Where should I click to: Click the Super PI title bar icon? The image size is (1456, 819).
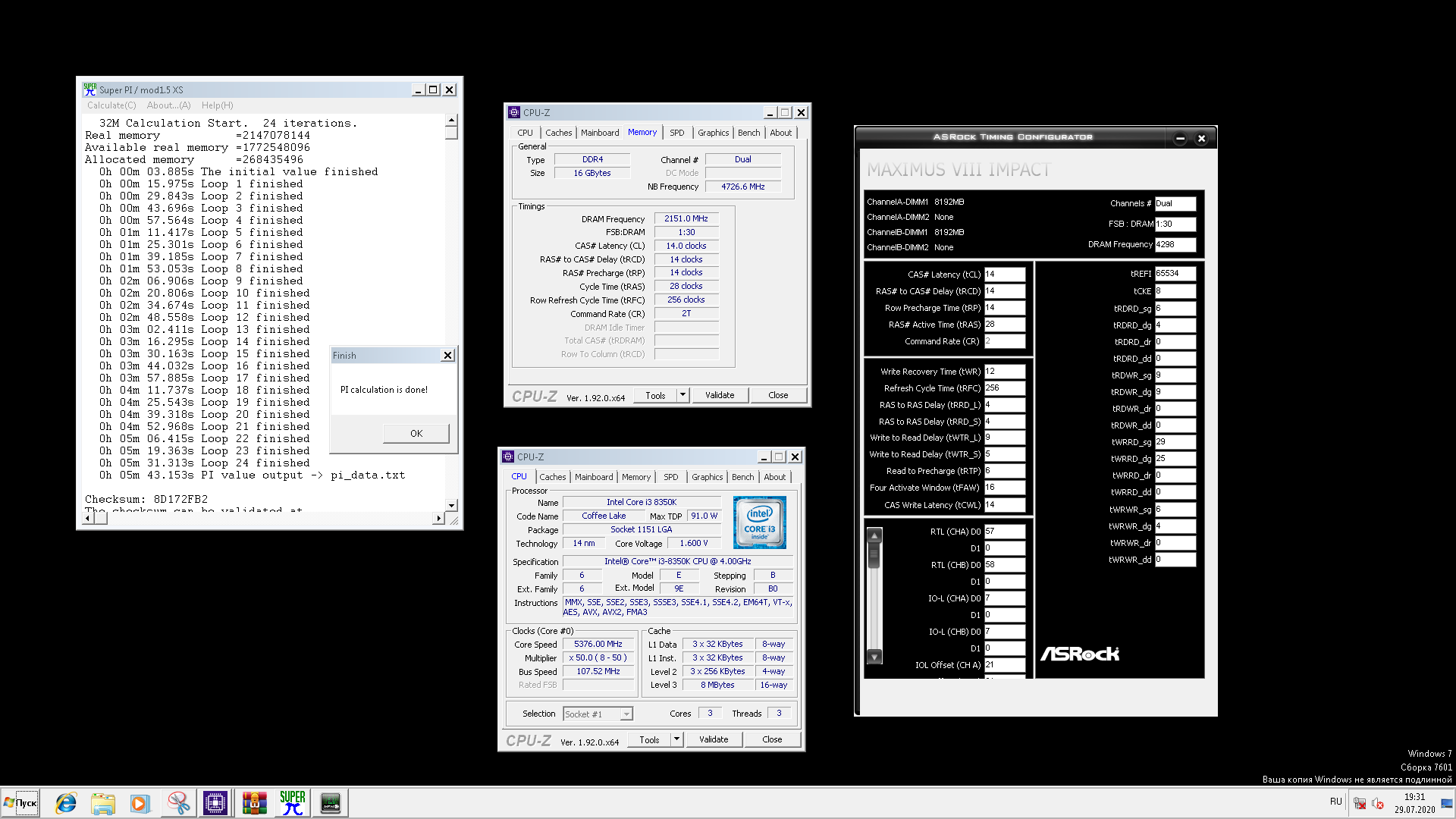pyautogui.click(x=90, y=89)
